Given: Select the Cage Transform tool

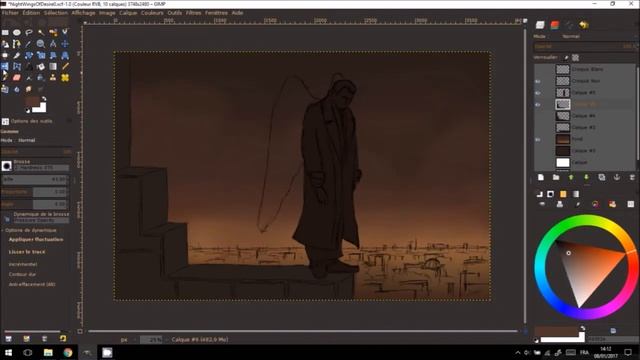Looking at the screenshot, I should [17, 66].
